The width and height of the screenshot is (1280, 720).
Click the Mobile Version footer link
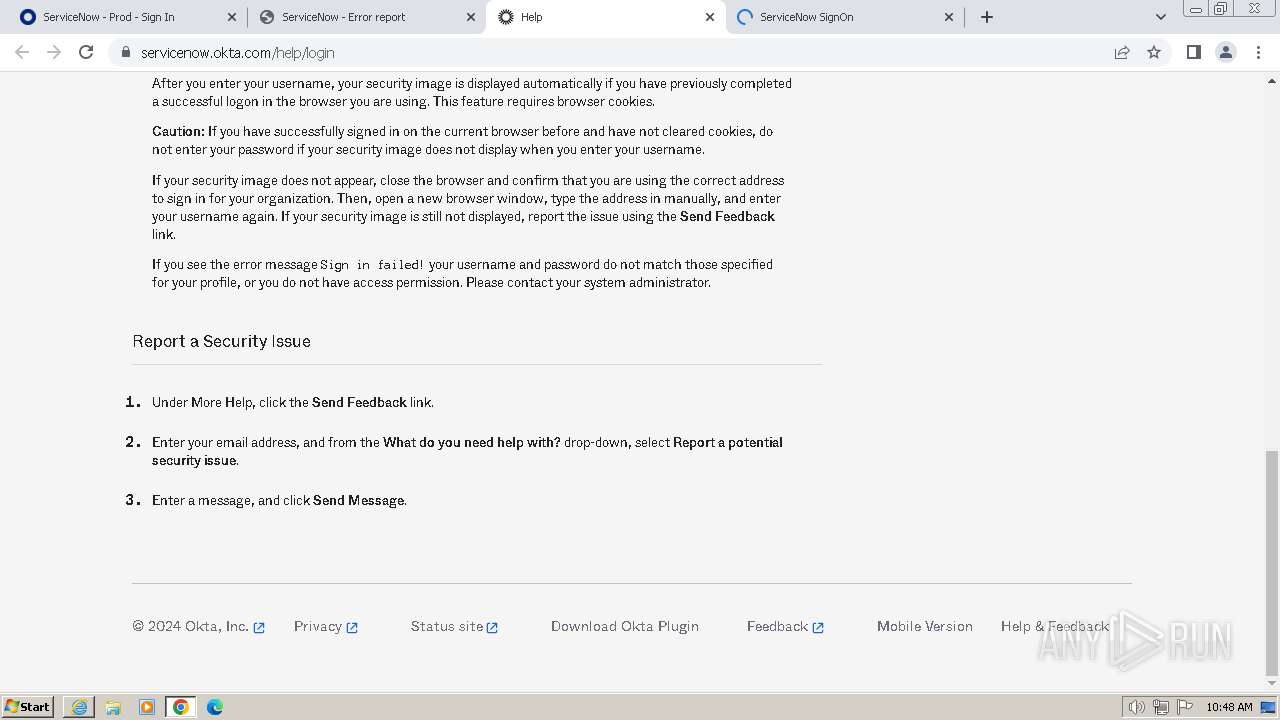924,626
